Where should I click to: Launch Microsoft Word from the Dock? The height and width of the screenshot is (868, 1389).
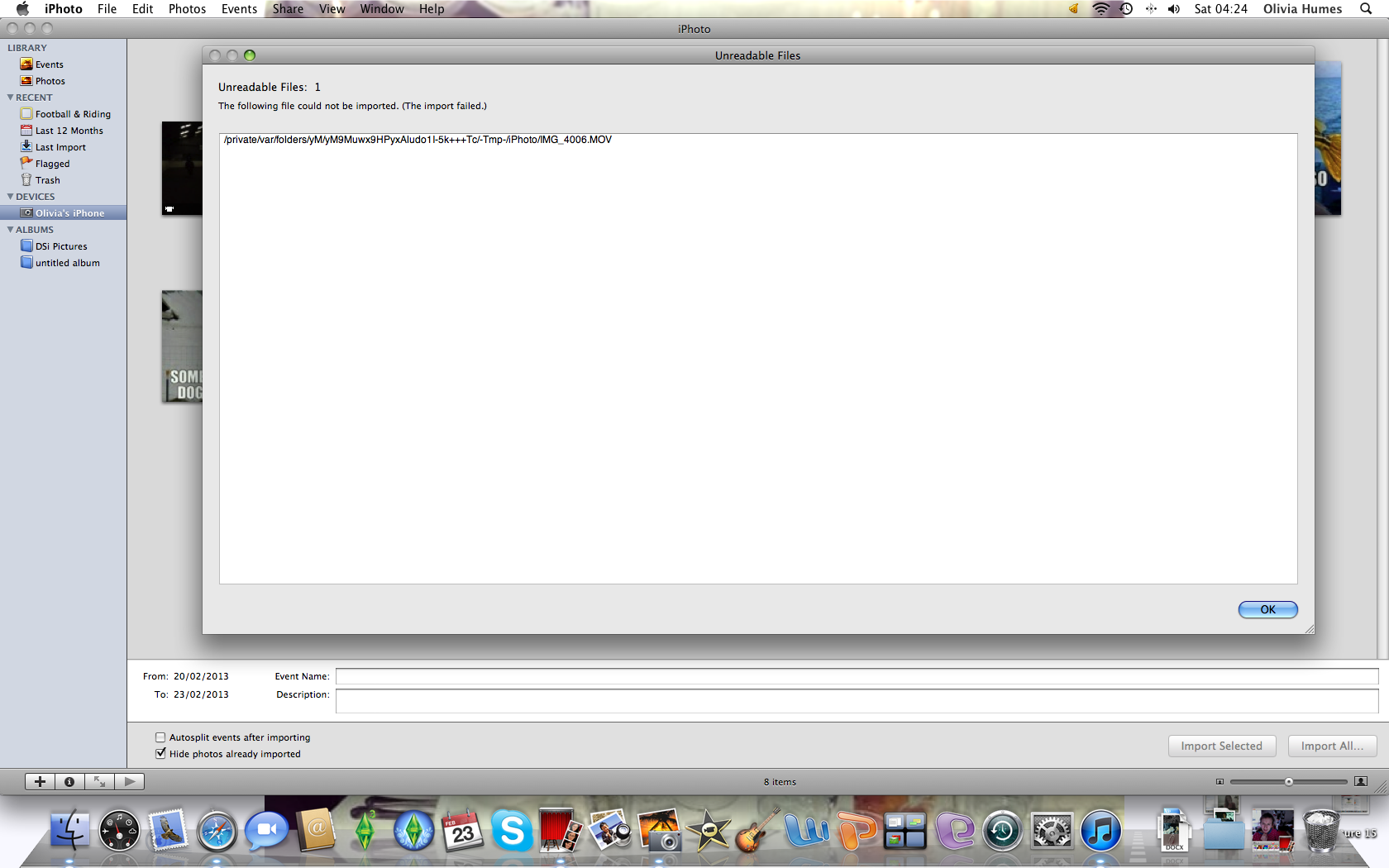pyautogui.click(x=806, y=831)
